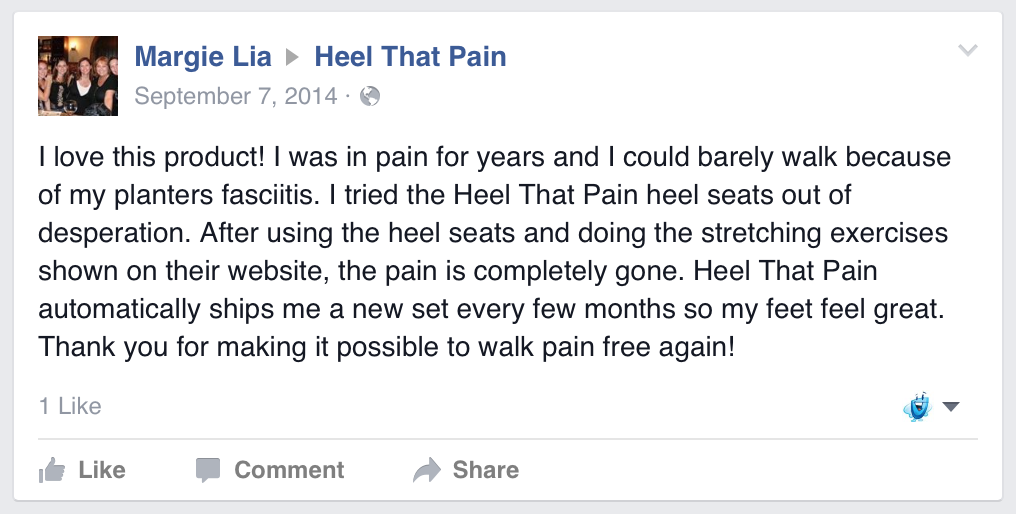Image resolution: width=1016 pixels, height=514 pixels.
Task: Click the arrow between Margie Lia and page name
Action: [293, 58]
